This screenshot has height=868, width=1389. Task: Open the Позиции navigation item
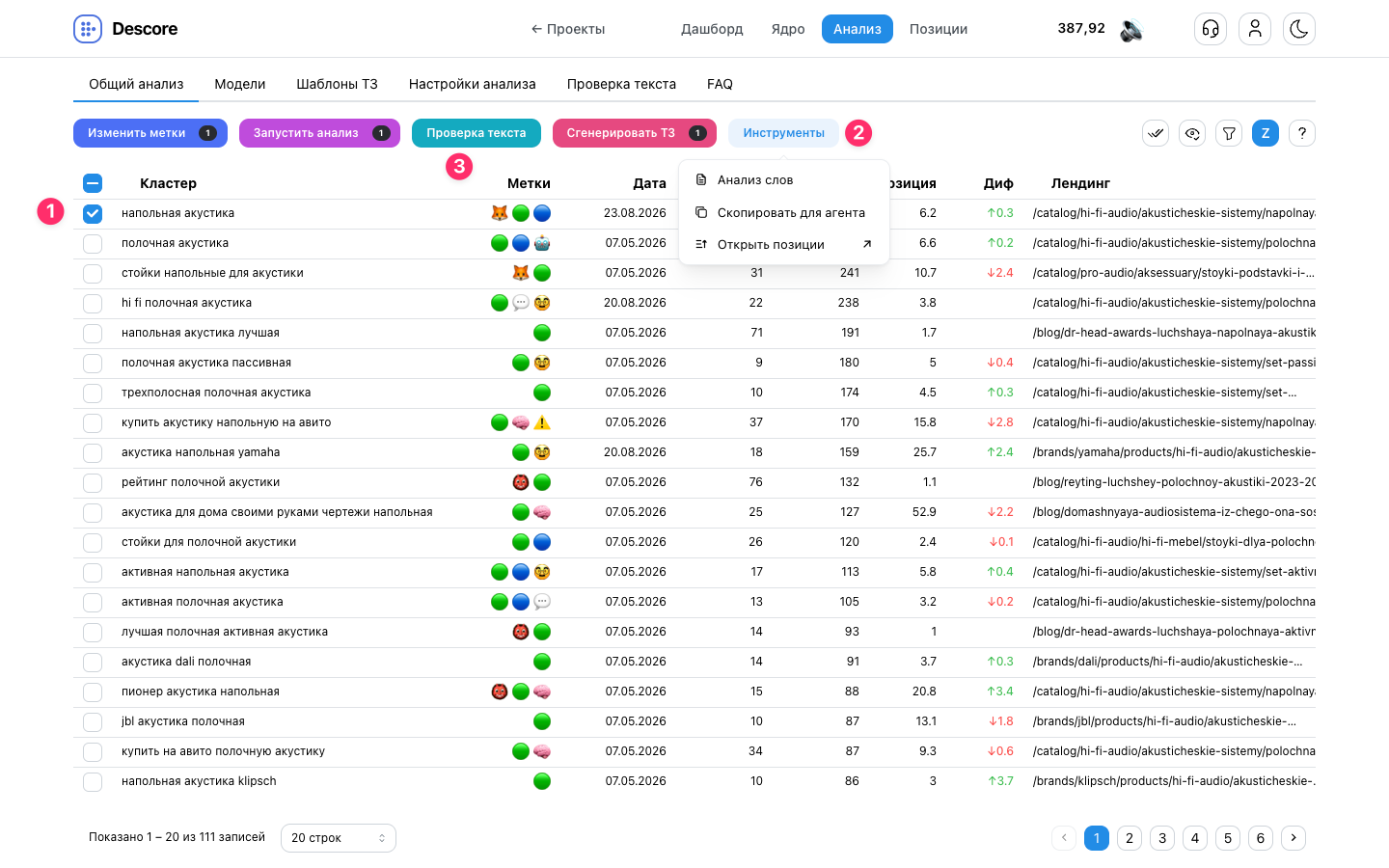(x=939, y=29)
